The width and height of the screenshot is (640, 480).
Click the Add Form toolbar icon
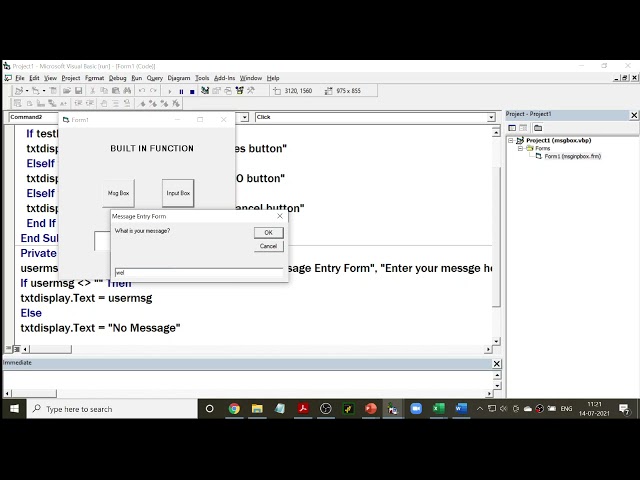tap(36, 91)
